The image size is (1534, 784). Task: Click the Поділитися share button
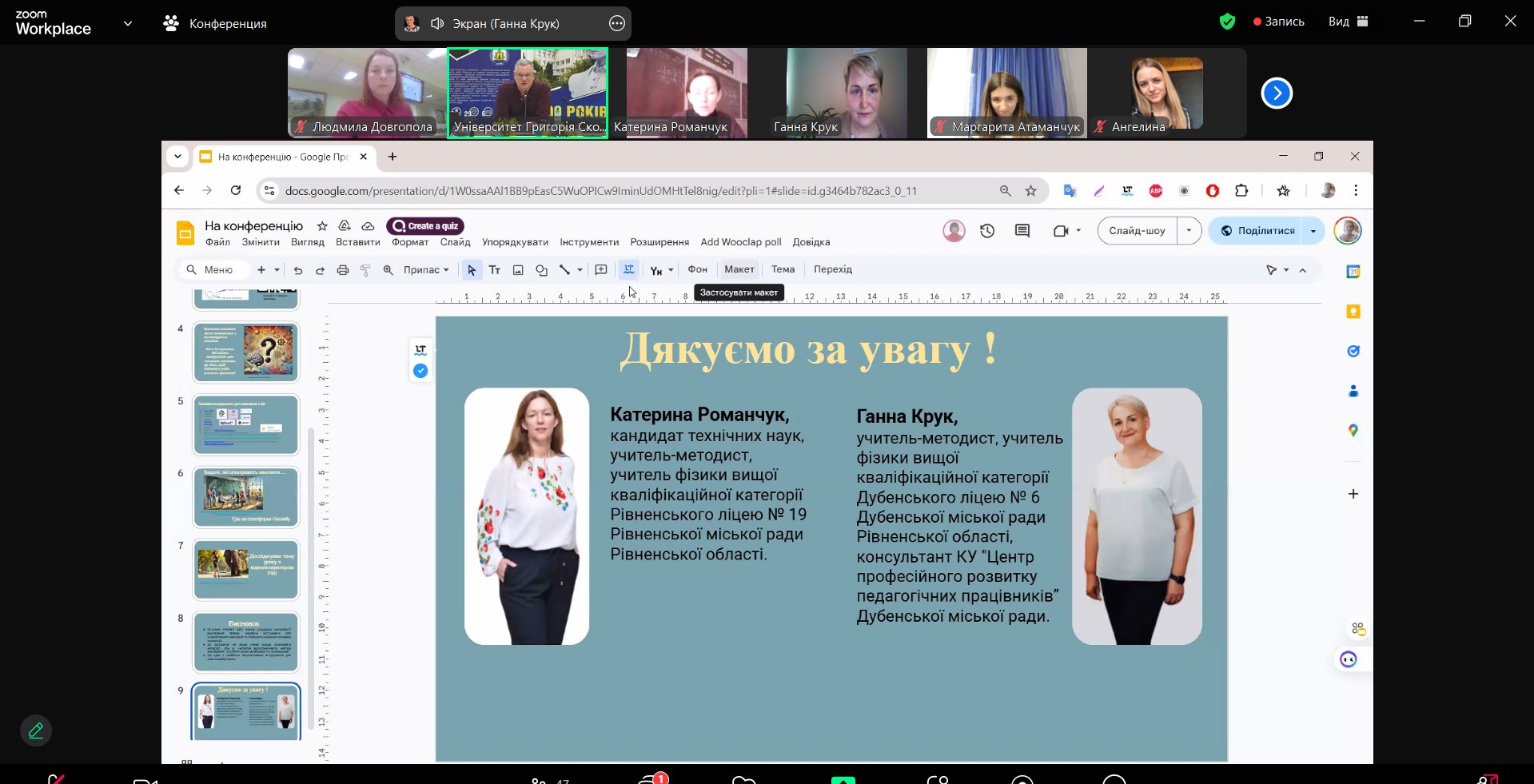click(x=1256, y=231)
